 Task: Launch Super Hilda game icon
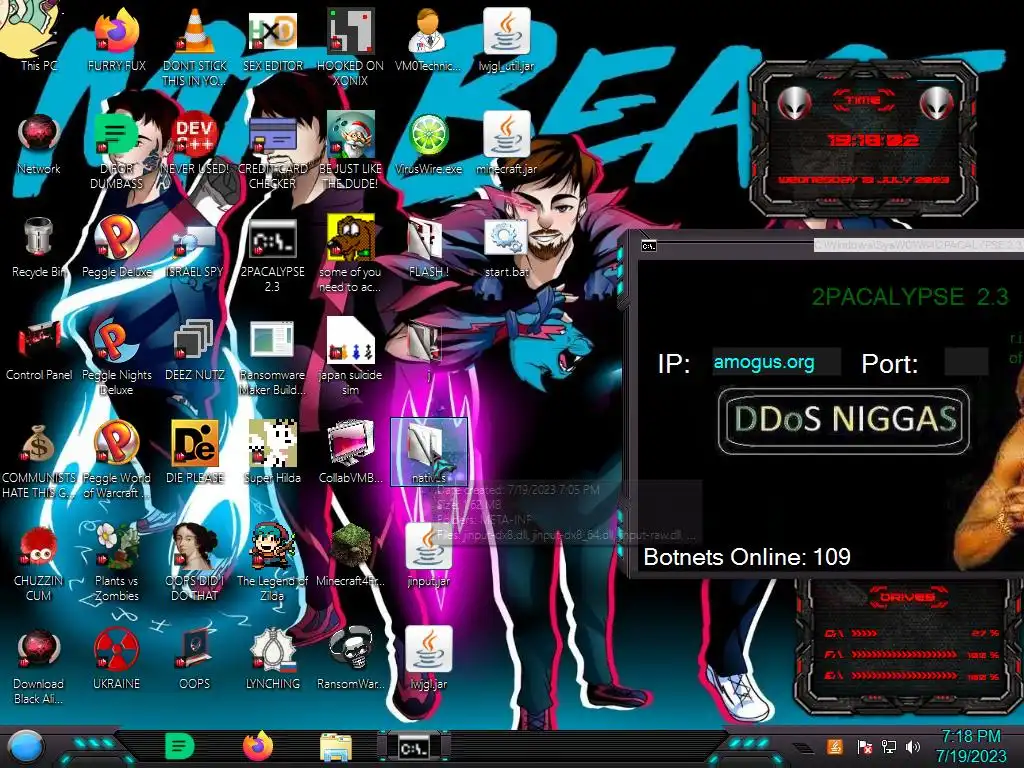273,451
